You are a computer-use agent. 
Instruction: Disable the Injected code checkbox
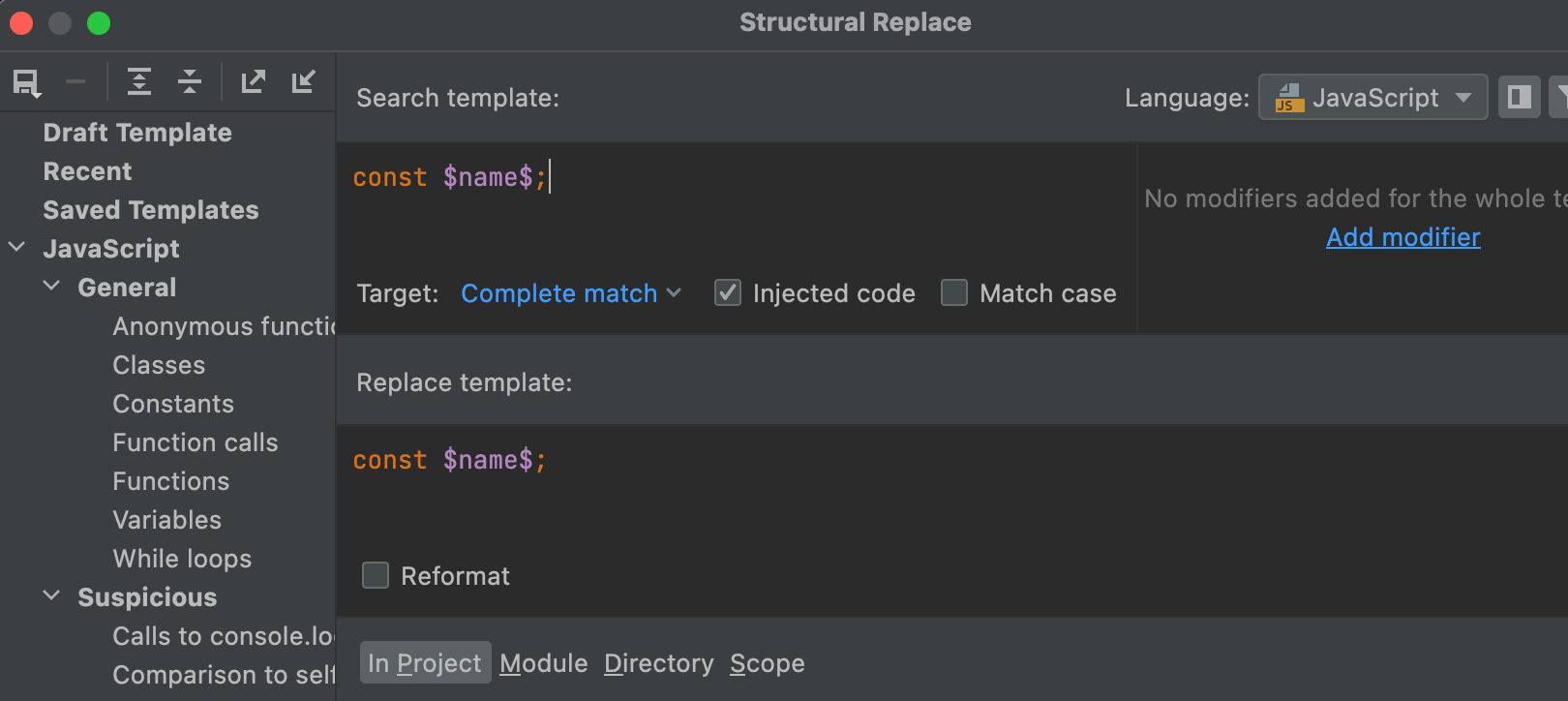[728, 292]
